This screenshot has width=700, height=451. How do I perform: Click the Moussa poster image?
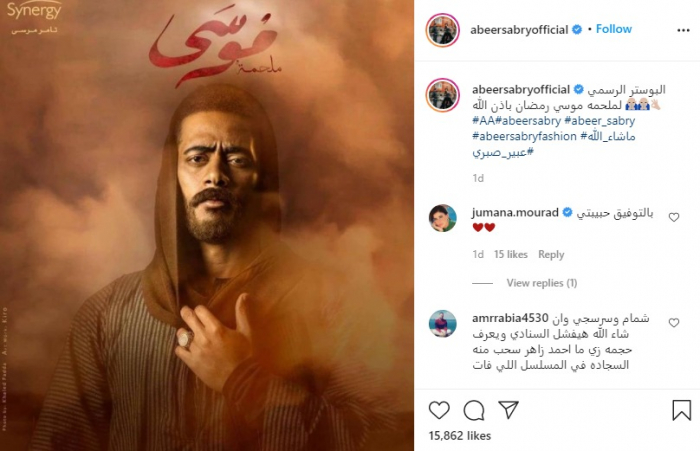point(207,226)
